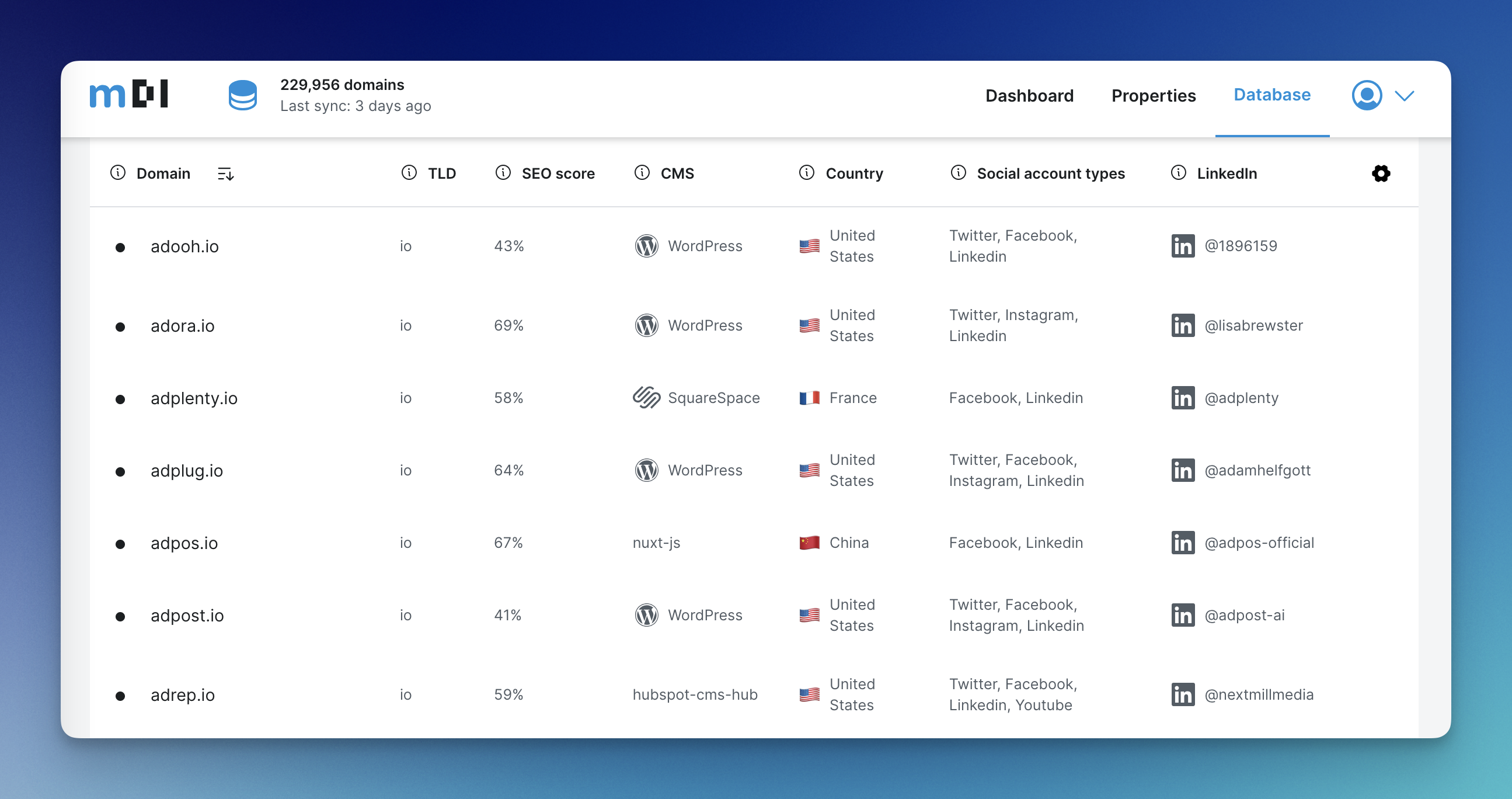The height and width of the screenshot is (799, 1512).
Task: Click the LinkedIn icon beside @adpos-official
Action: point(1183,543)
